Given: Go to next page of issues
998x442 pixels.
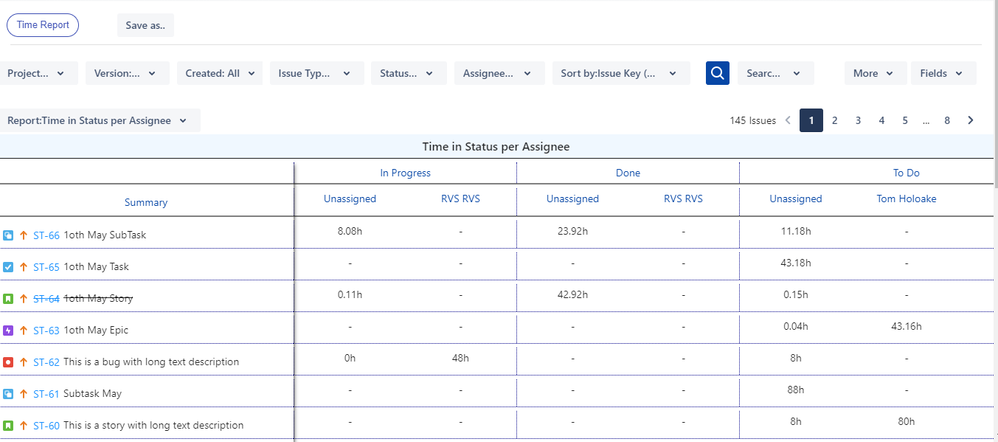Looking at the screenshot, I should tap(970, 121).
